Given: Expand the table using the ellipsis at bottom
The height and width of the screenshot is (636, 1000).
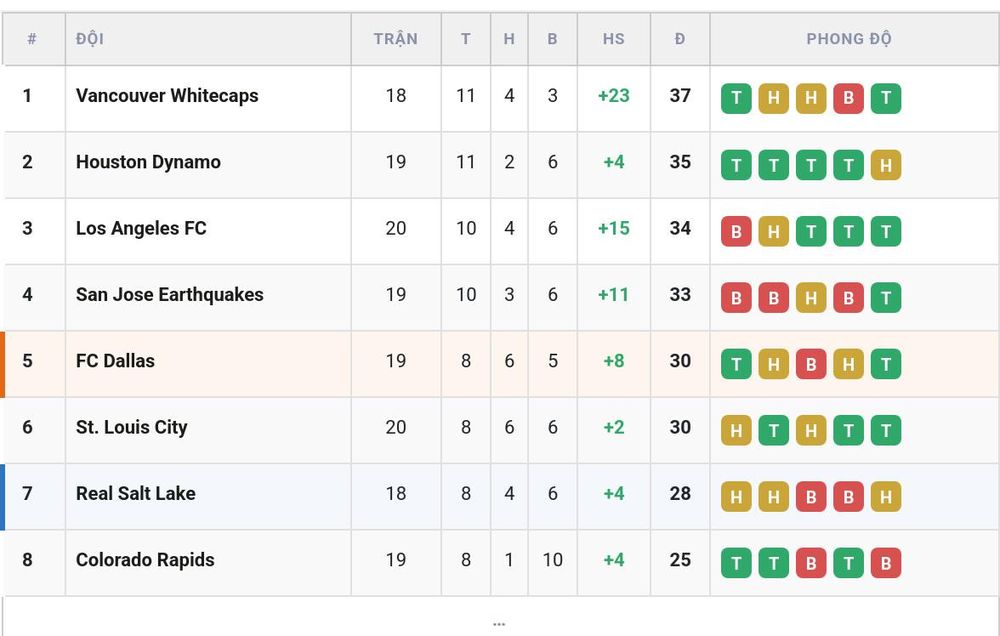Looking at the screenshot, I should point(499,624).
